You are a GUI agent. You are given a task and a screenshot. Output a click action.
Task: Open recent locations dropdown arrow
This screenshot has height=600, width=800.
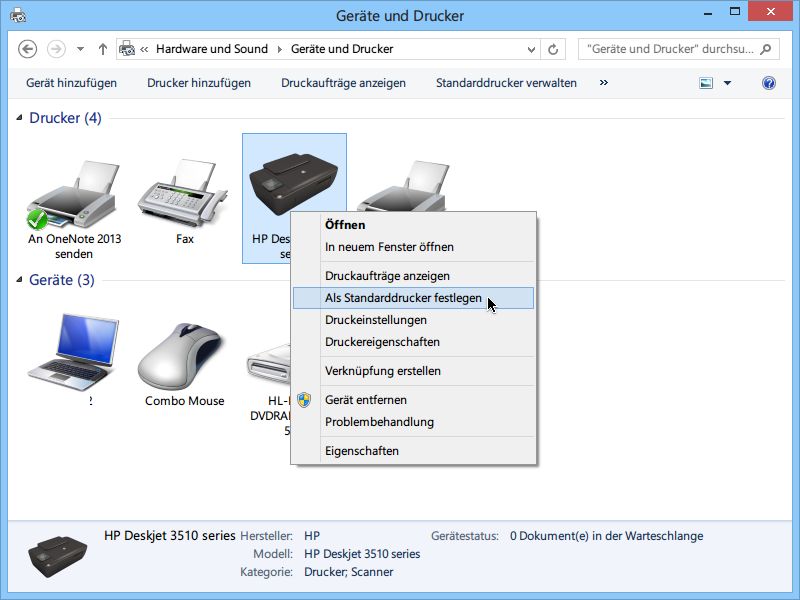tap(80, 49)
